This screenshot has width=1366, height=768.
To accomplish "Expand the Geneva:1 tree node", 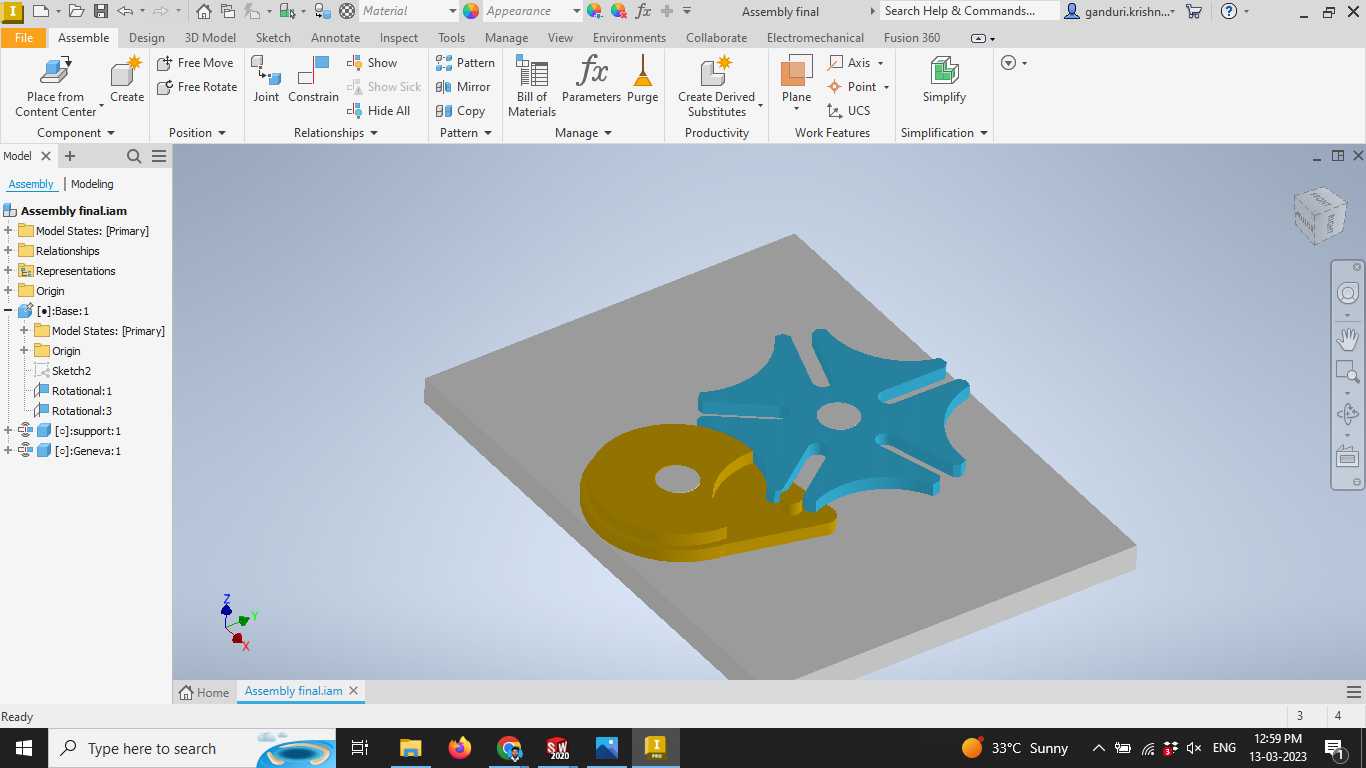I will (x=8, y=451).
